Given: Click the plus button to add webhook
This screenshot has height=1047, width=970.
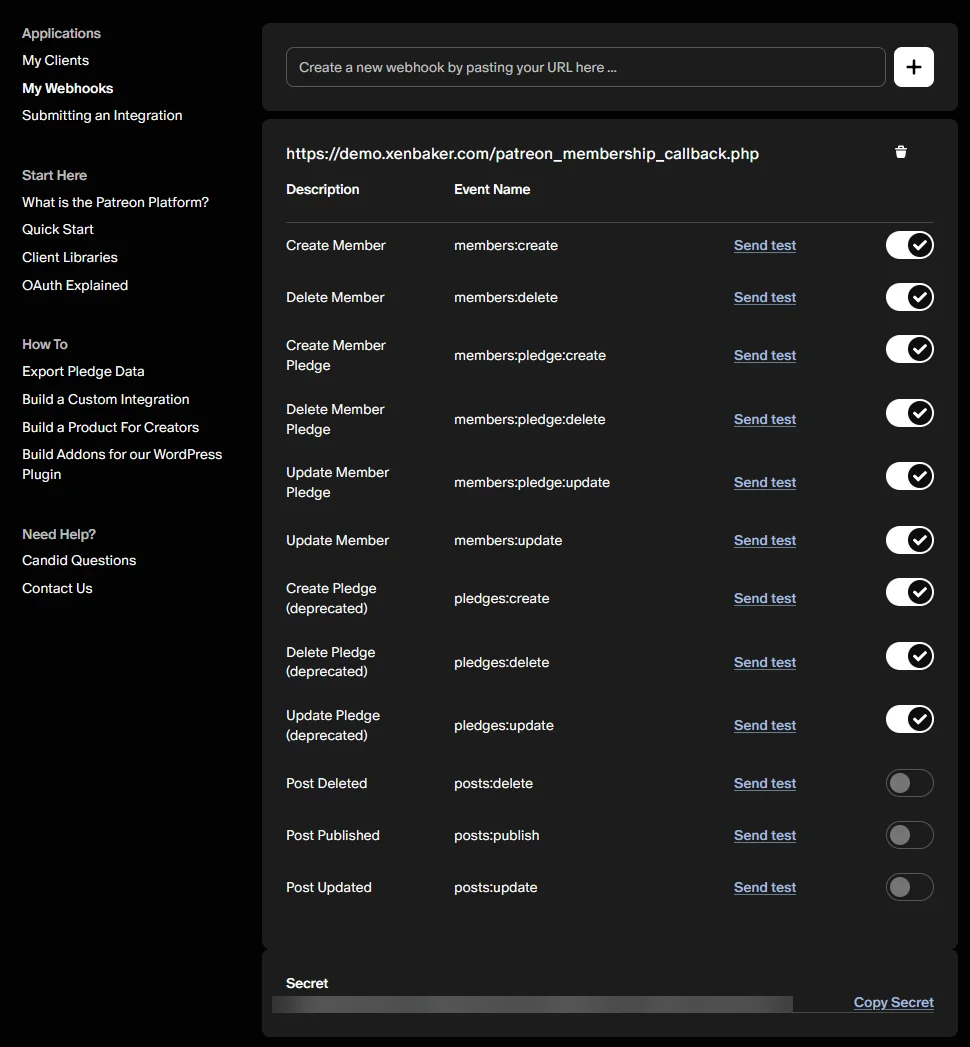Looking at the screenshot, I should coord(913,67).
